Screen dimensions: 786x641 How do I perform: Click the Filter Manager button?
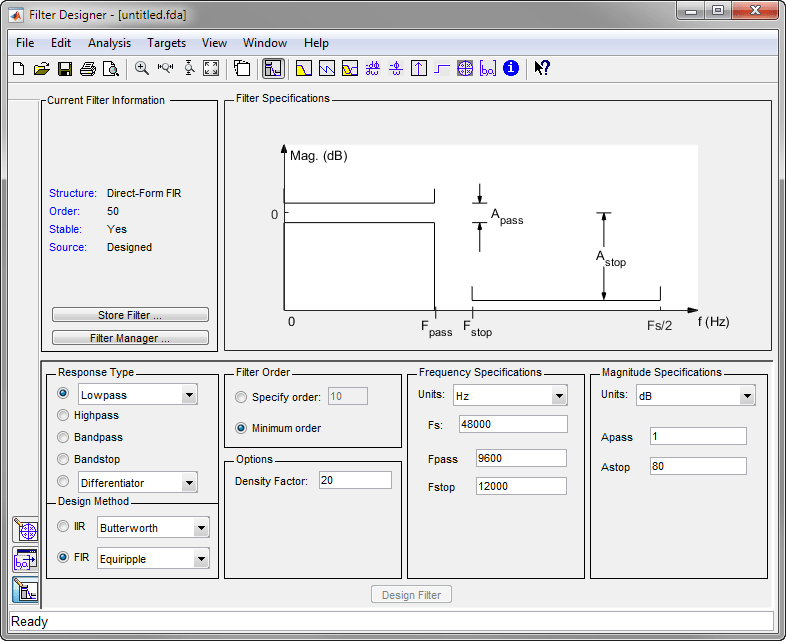(130, 338)
